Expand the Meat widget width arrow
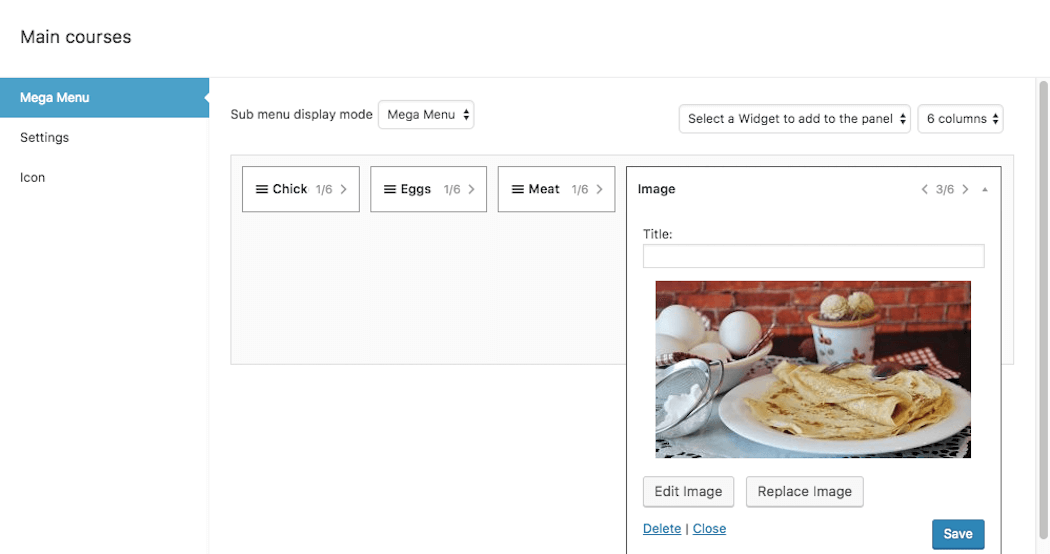Screen dimensions: 1050x554 (x=599, y=190)
